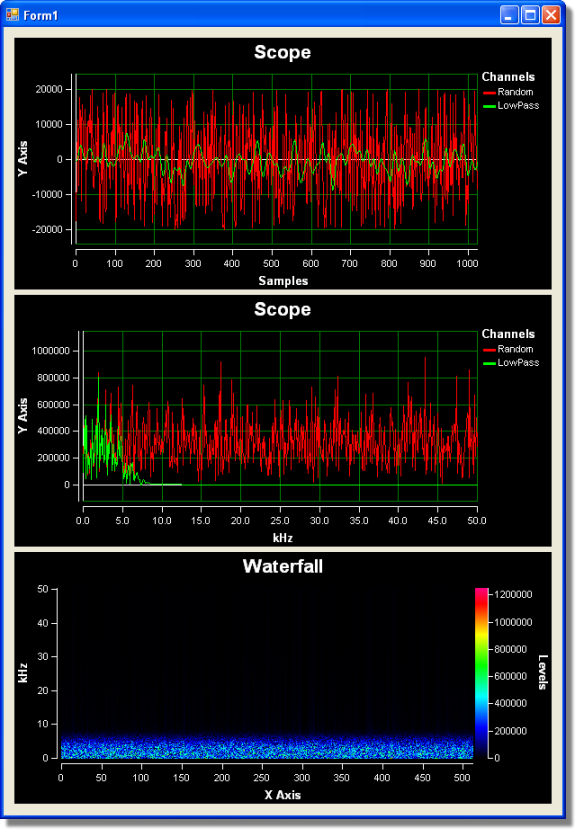This screenshot has width=576, height=832.
Task: Minimize the Form1 window
Action: click(509, 15)
